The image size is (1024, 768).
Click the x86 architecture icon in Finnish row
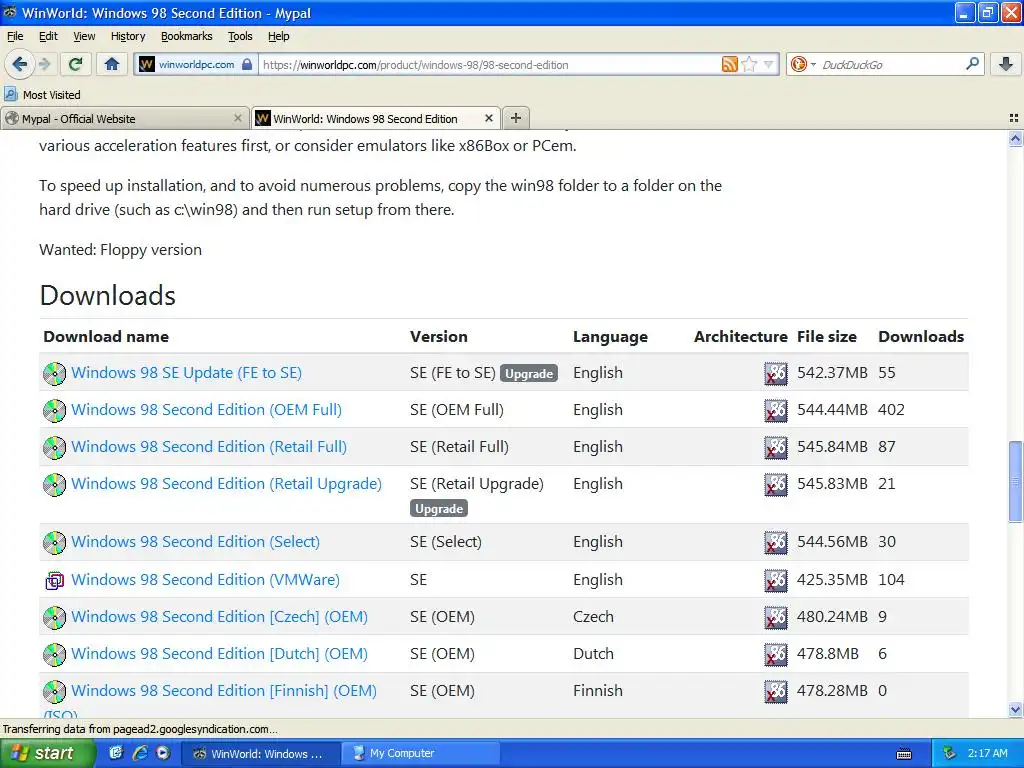click(776, 692)
